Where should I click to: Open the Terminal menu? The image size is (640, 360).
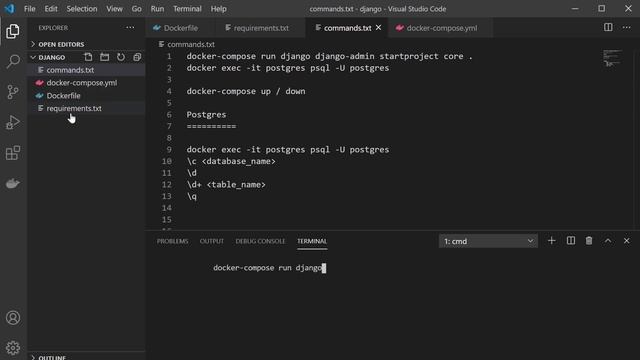187,9
